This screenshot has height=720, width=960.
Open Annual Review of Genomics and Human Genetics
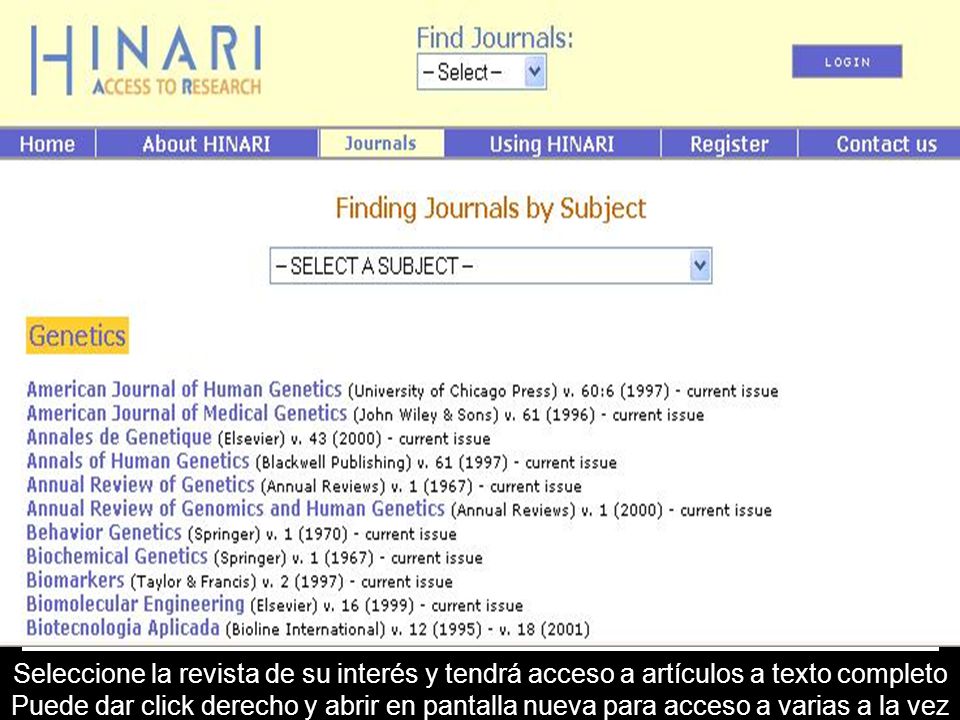(x=235, y=509)
